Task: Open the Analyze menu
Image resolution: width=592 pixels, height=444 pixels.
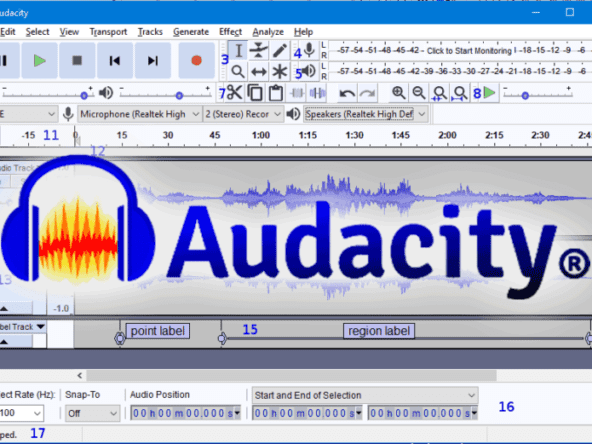Action: point(268,32)
